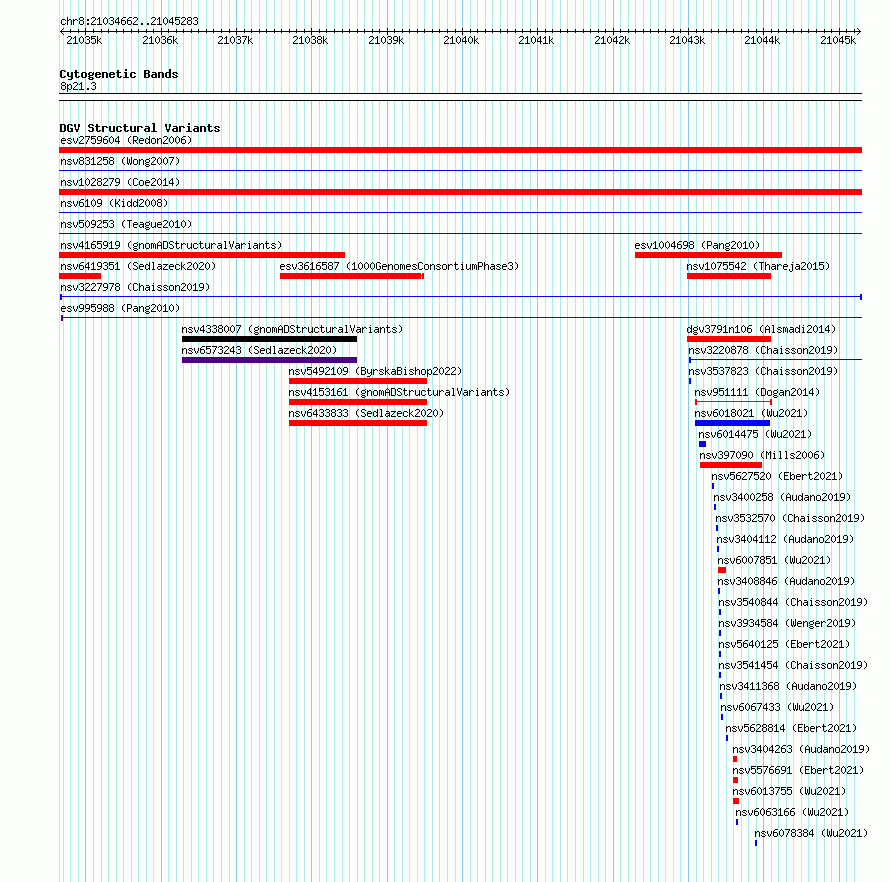Open nsv509253 (Teague2010) variant label
The height and width of the screenshot is (882, 890).
[x=126, y=224]
